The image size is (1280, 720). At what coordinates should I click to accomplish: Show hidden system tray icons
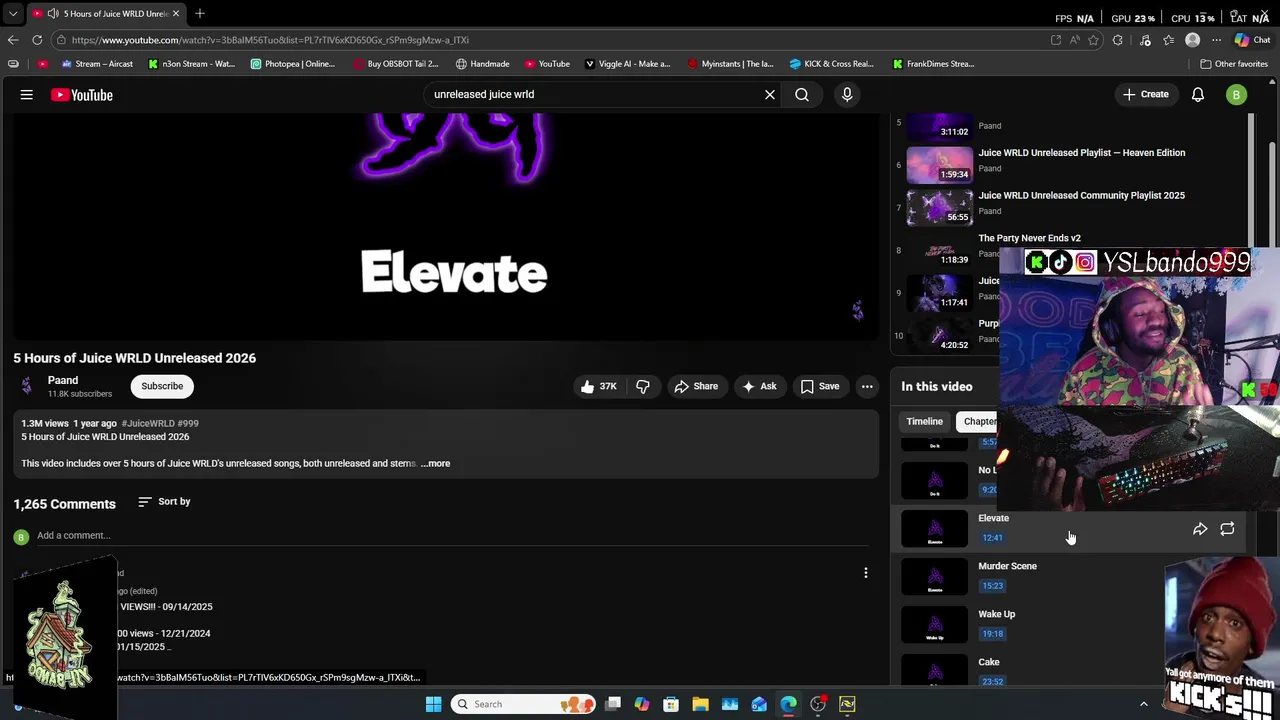click(1144, 704)
